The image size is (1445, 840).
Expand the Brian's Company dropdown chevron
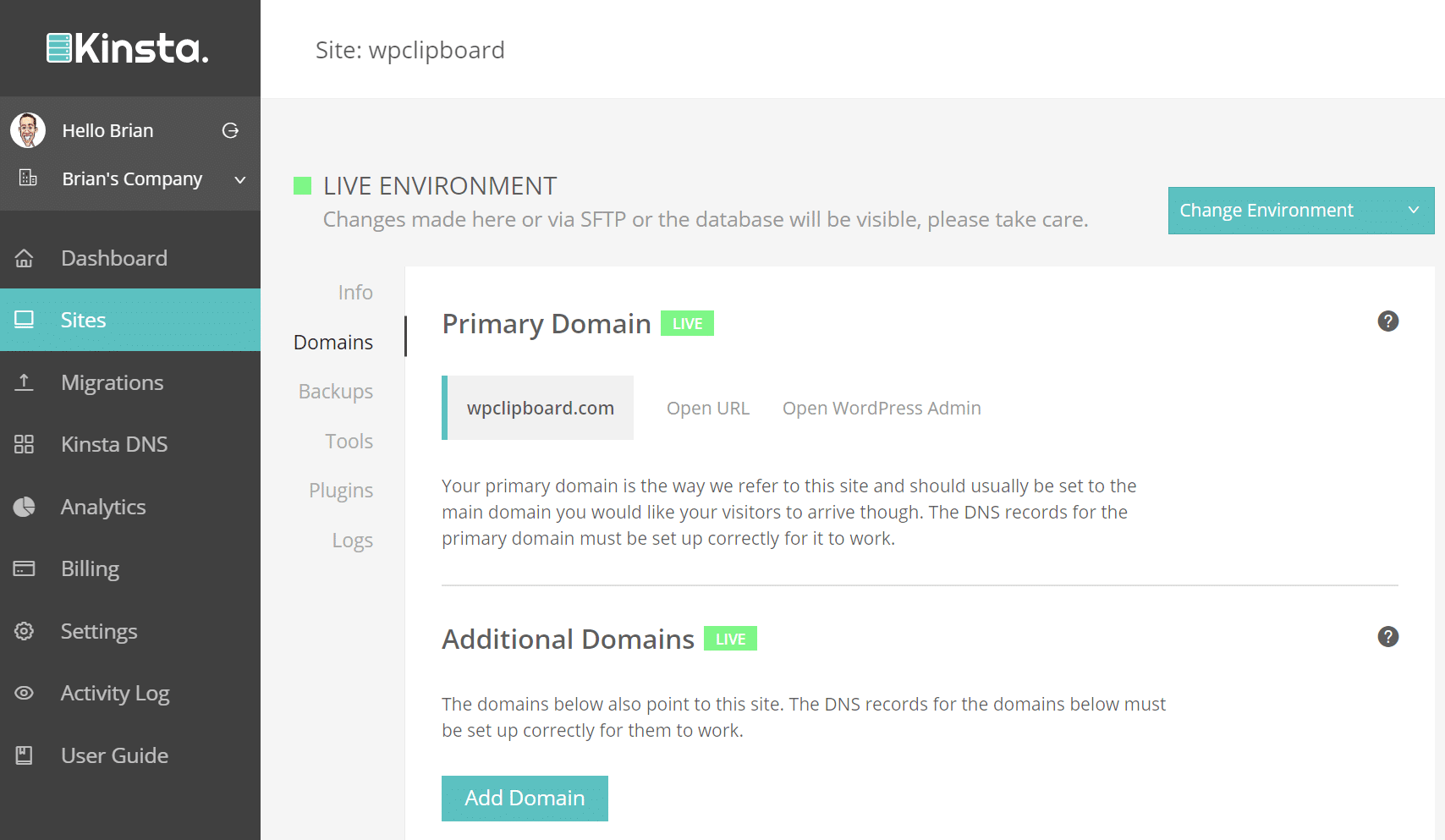click(240, 179)
